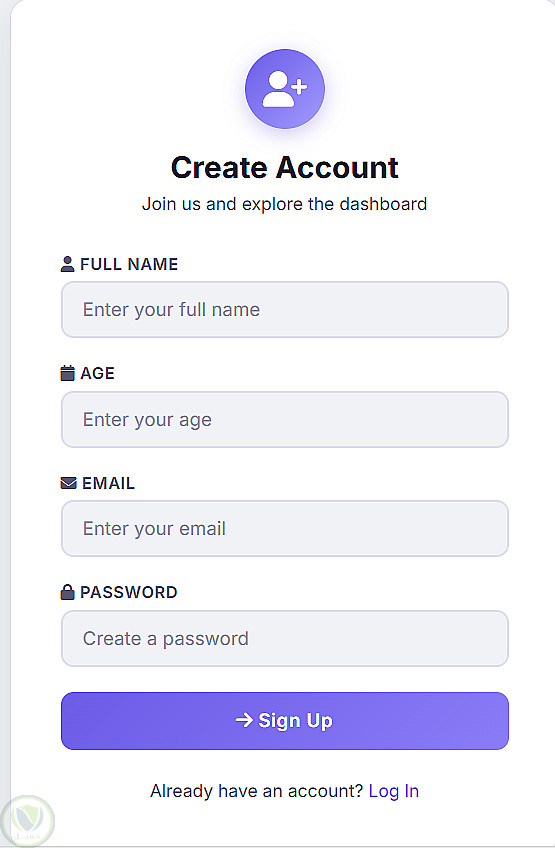Screen dimensions: 555x848
Task: Click the envelope icon beside Email
Action: click(x=68, y=483)
